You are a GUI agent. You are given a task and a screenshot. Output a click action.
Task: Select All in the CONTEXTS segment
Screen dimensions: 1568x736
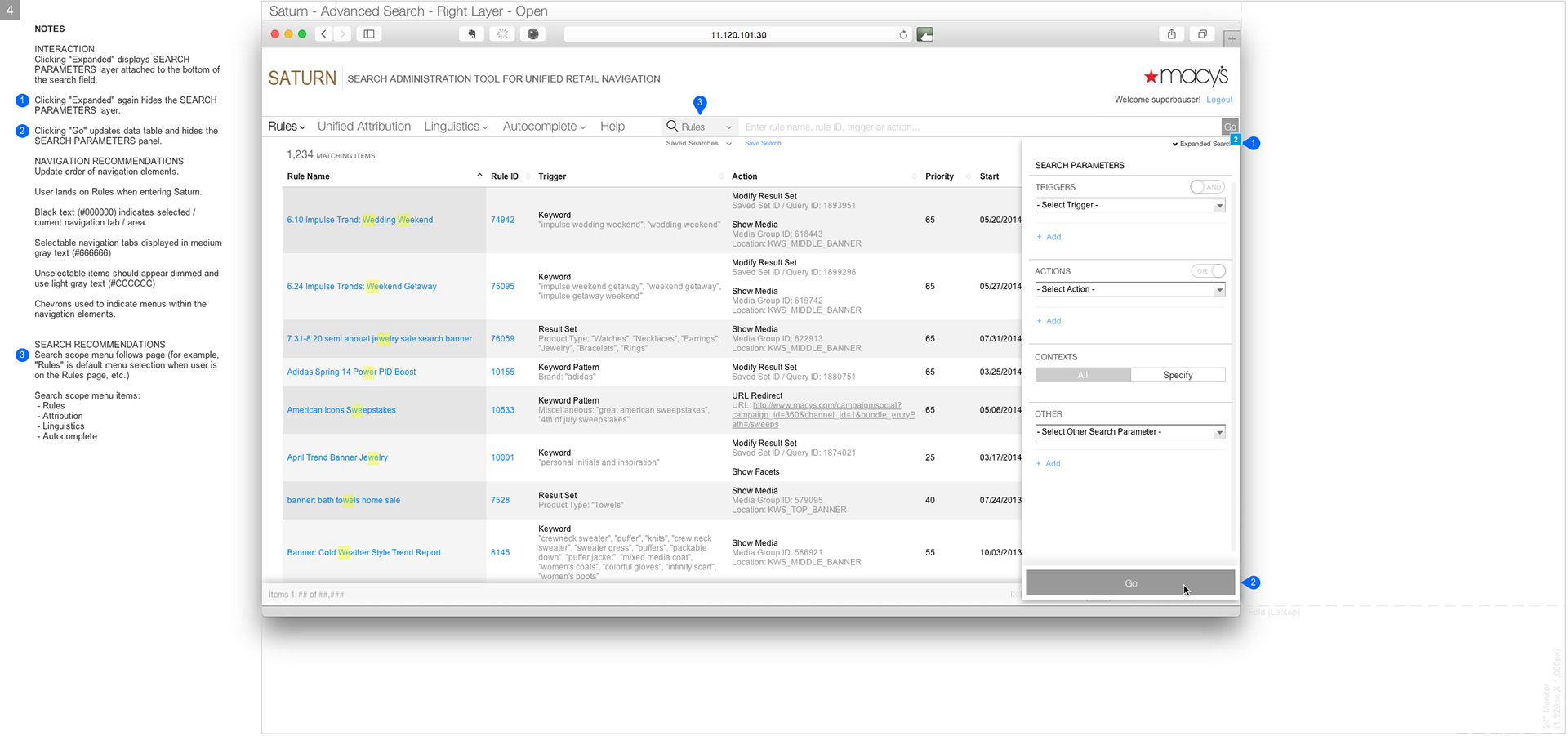pyautogui.click(x=1083, y=375)
